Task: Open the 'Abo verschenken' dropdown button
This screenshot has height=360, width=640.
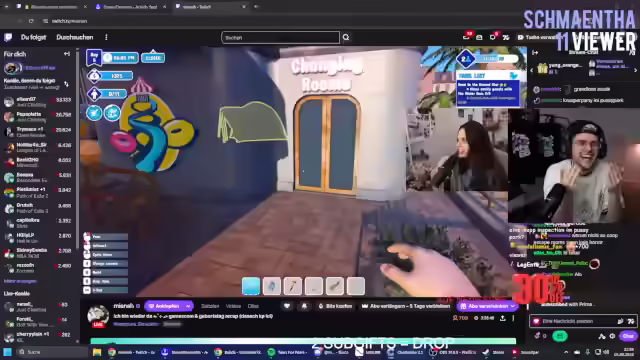Action: point(487,306)
